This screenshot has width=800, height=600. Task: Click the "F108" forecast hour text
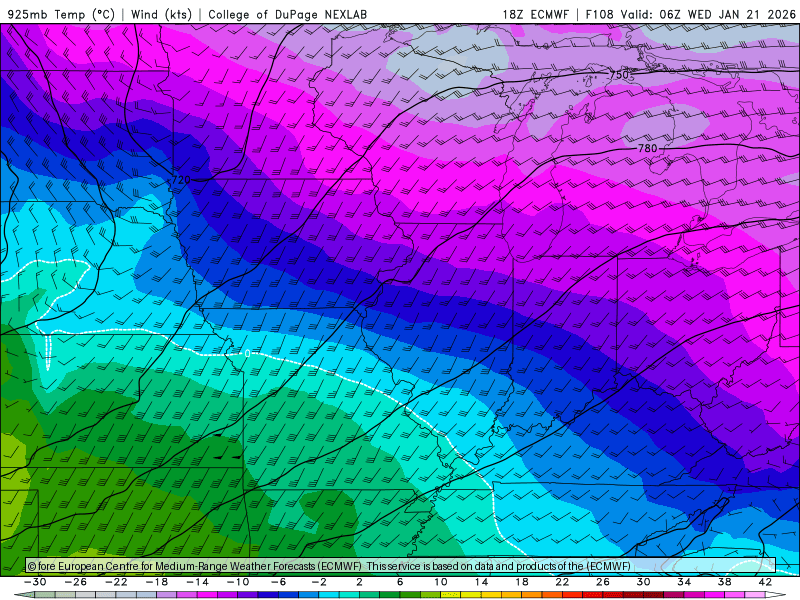click(599, 14)
